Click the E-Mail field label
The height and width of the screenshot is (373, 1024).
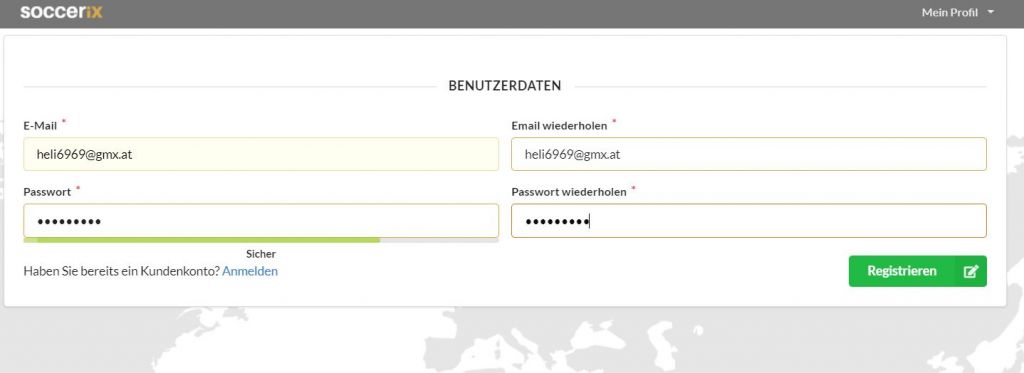tap(40, 125)
